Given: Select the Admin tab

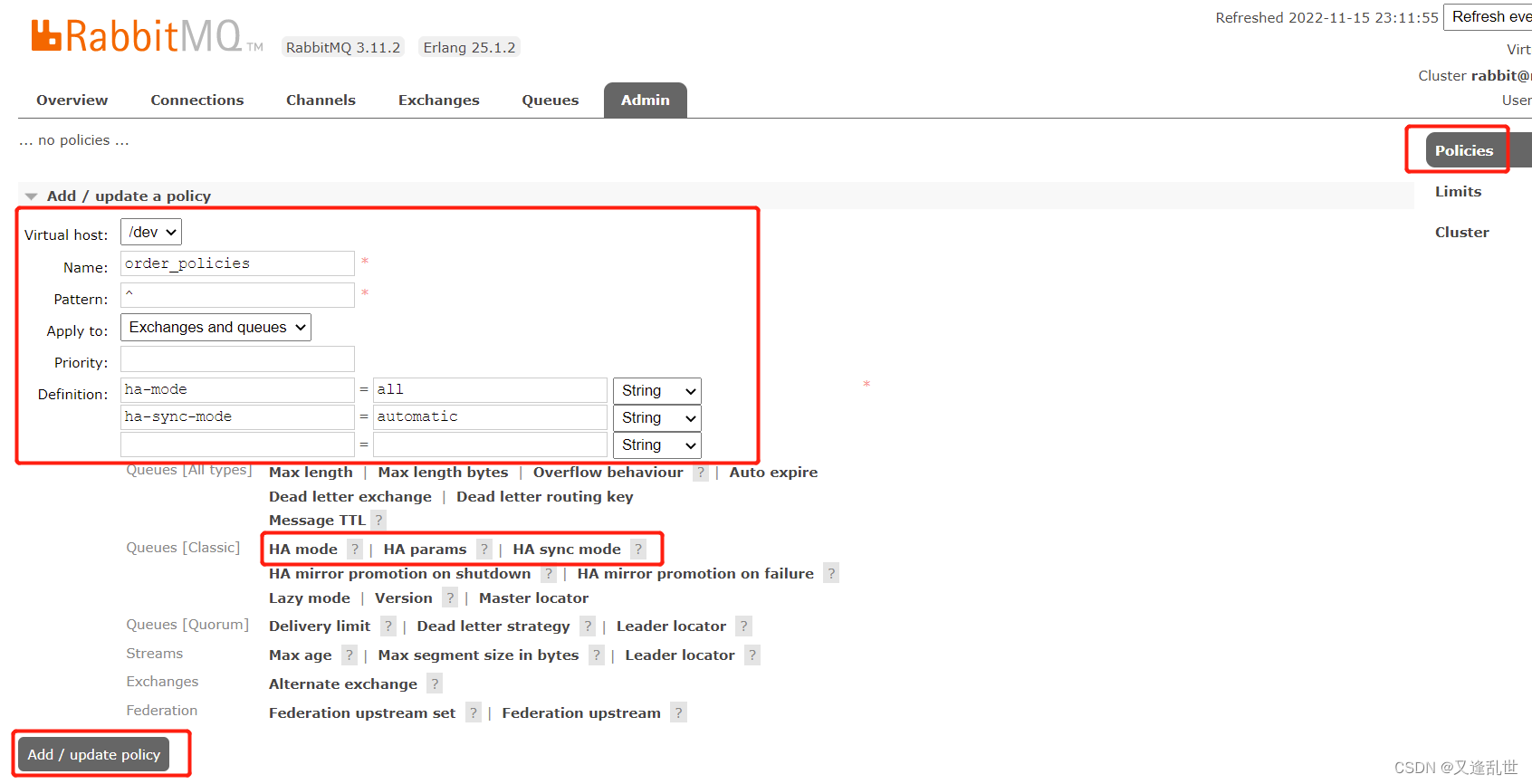Looking at the screenshot, I should (x=646, y=100).
